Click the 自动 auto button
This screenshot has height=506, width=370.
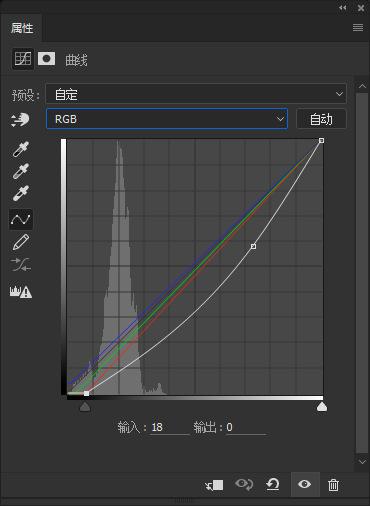[x=321, y=119]
